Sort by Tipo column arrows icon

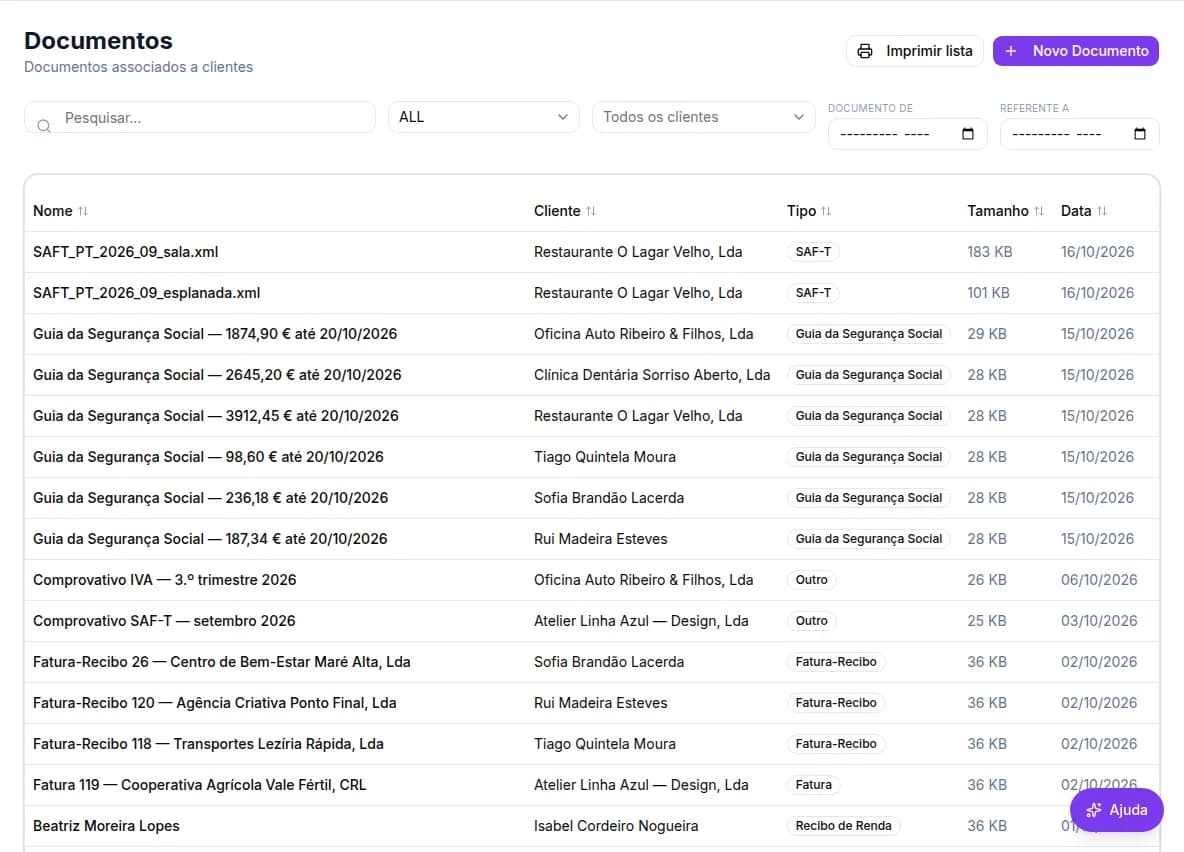point(826,211)
